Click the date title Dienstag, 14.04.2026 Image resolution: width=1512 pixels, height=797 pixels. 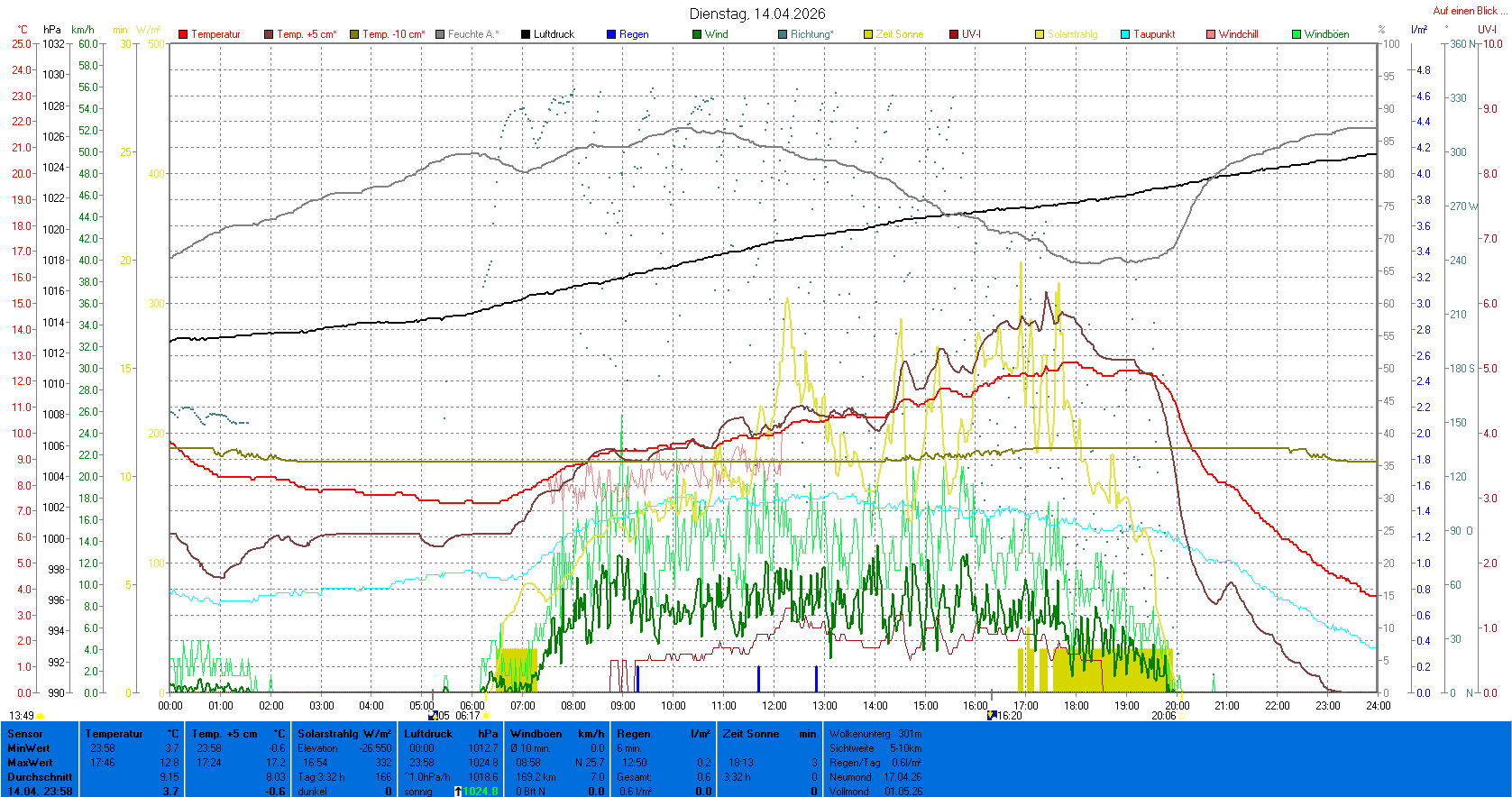[756, 14]
